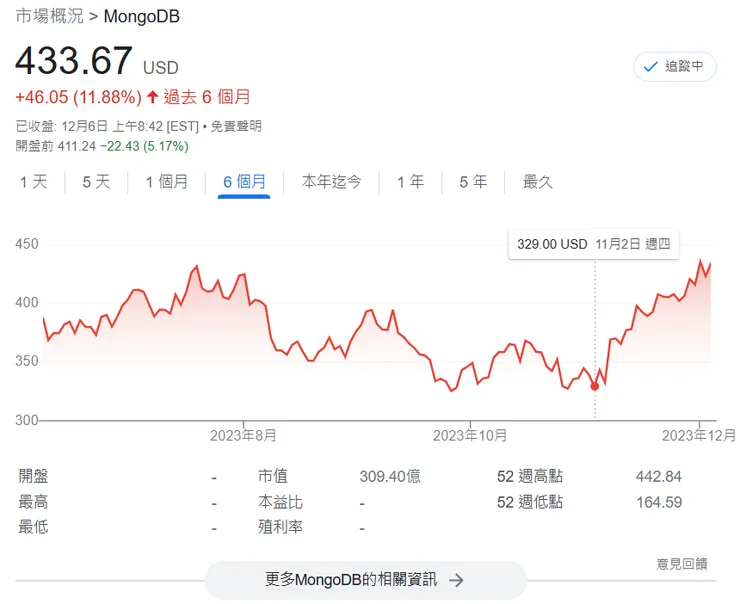Click the 殖利率 label
740x604 pixels.
point(280,527)
